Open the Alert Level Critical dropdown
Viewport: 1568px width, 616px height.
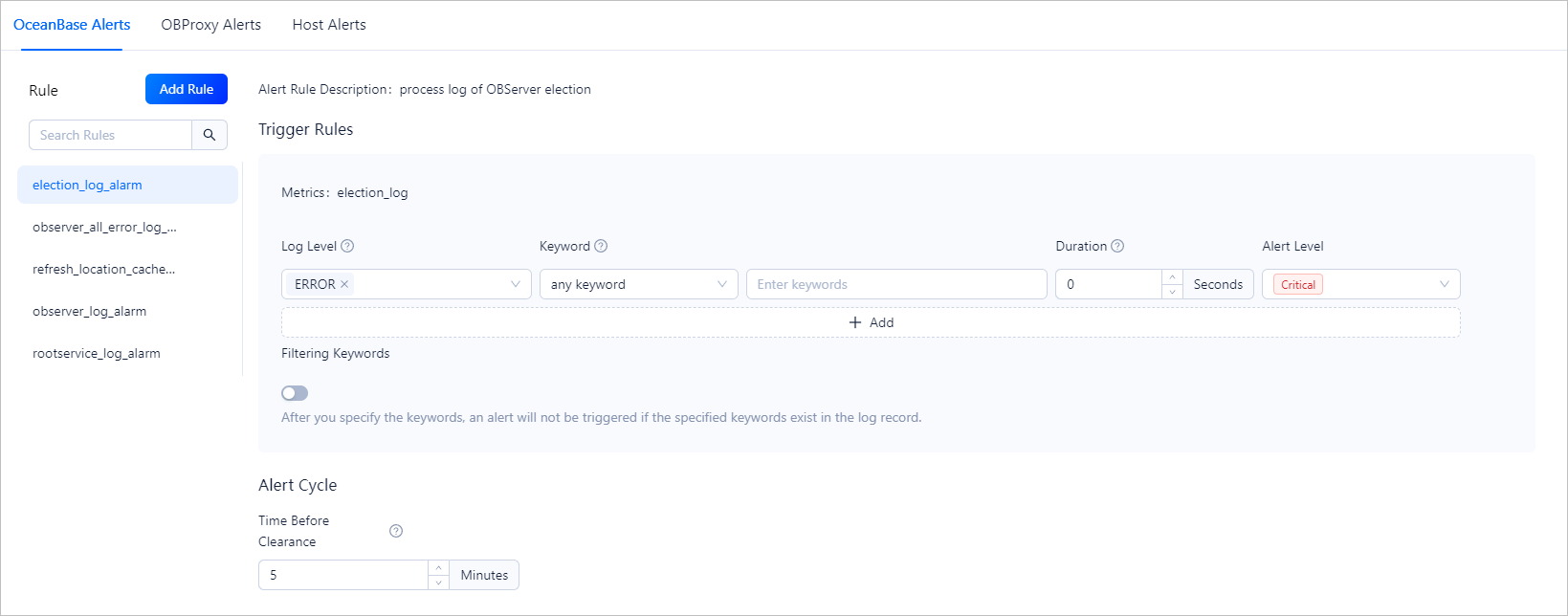1360,284
